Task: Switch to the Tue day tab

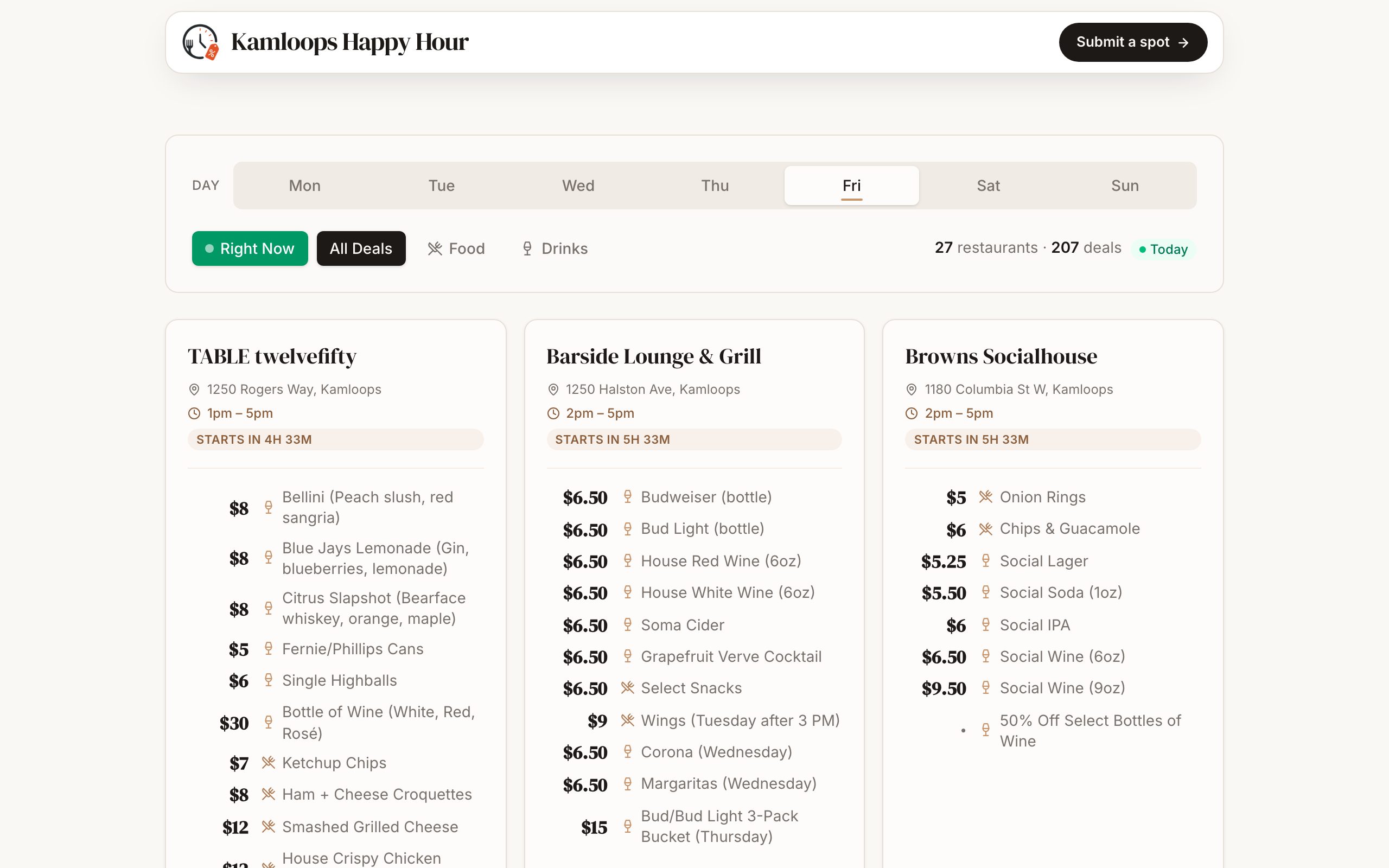Action: (x=441, y=186)
